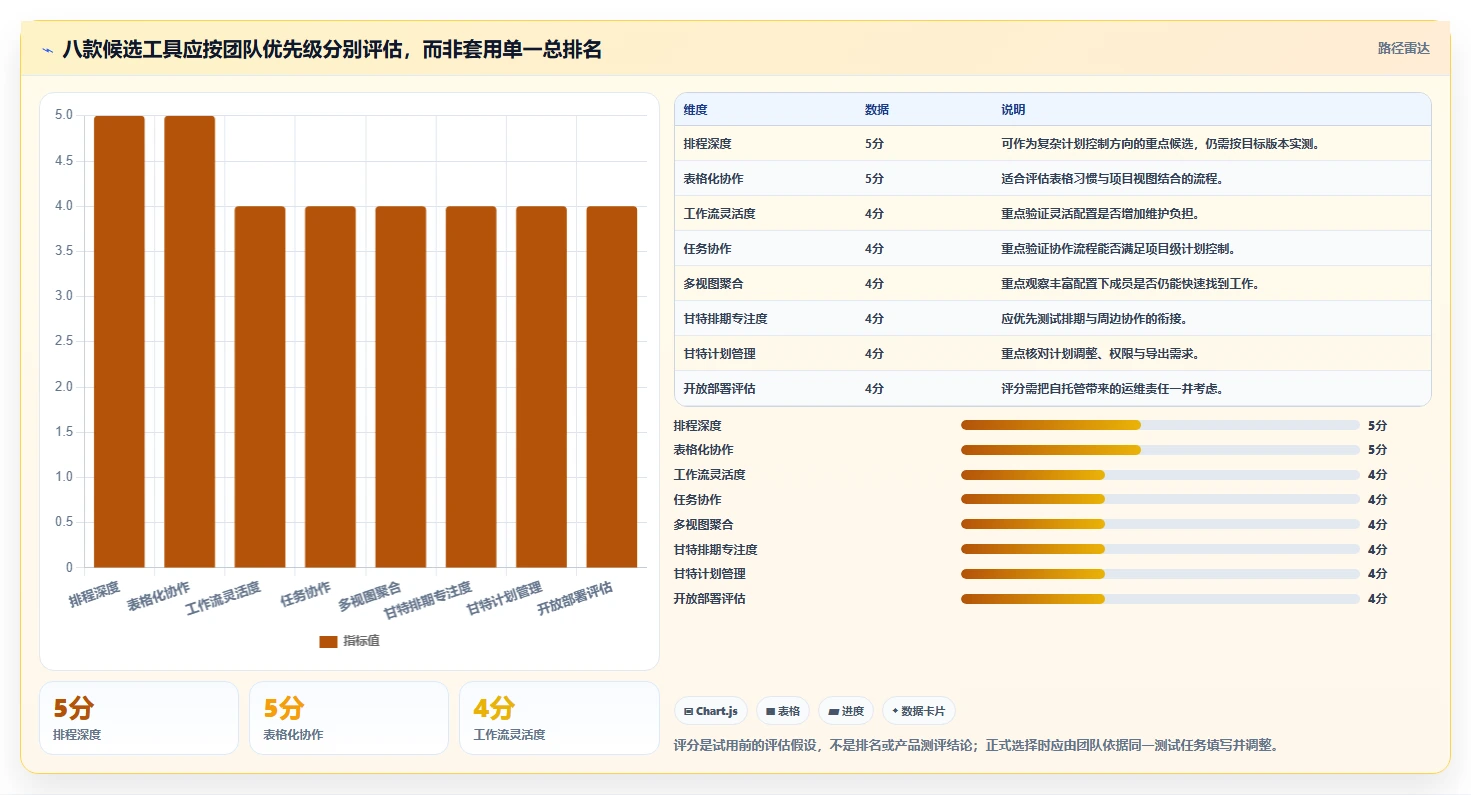Click the 甘特排期专注度 progress bar
This screenshot has width=1471, height=795.
pyautogui.click(x=1160, y=549)
